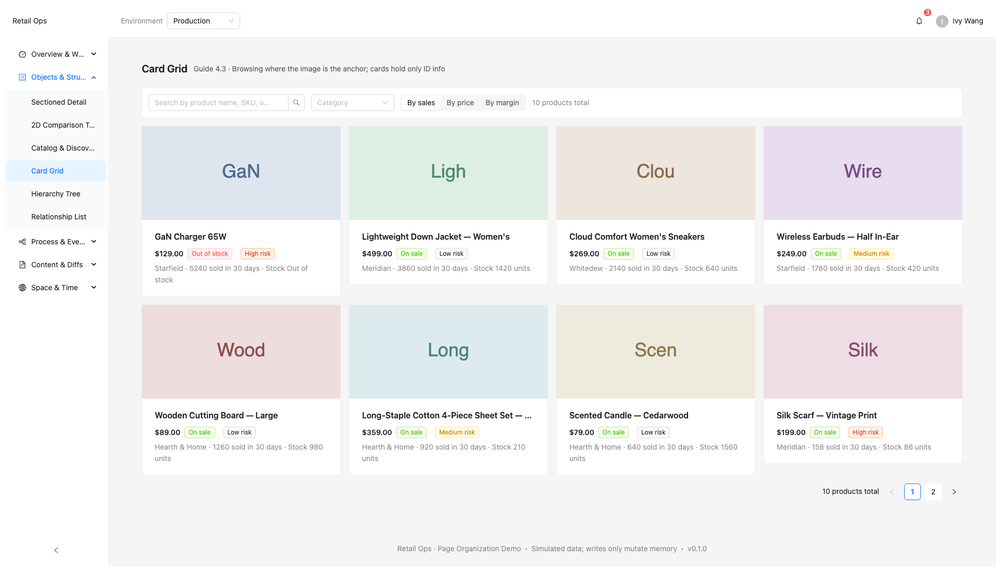
Task: Click the Content & Diffs sidebar icon
Action: click(22, 265)
